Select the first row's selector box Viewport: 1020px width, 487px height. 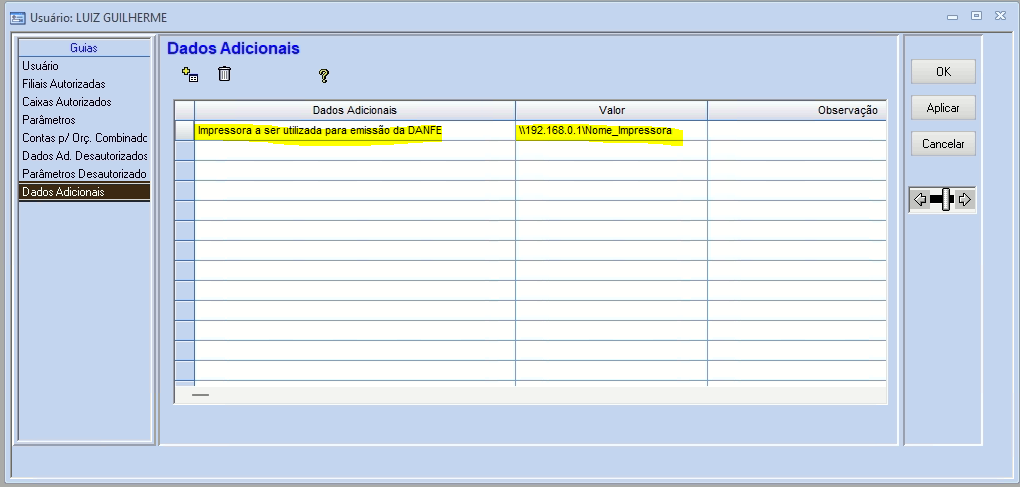[x=184, y=131]
